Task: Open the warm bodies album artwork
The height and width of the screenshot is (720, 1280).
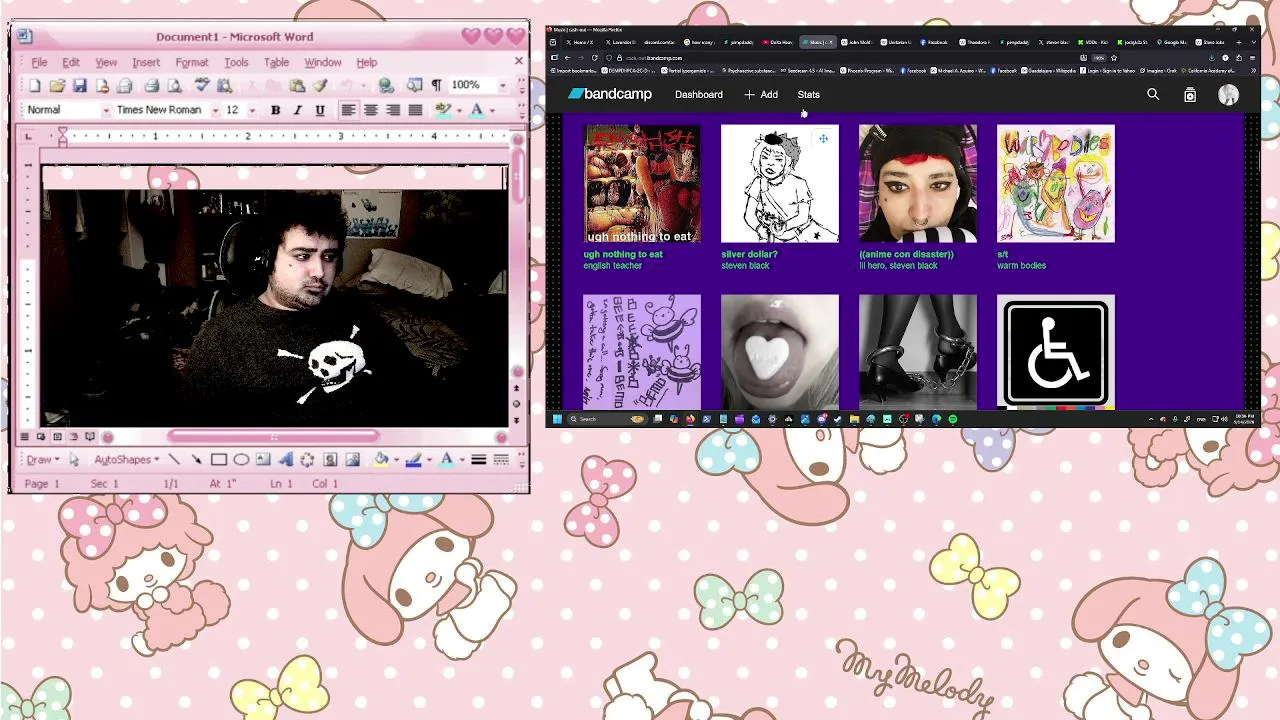Action: (x=1055, y=184)
